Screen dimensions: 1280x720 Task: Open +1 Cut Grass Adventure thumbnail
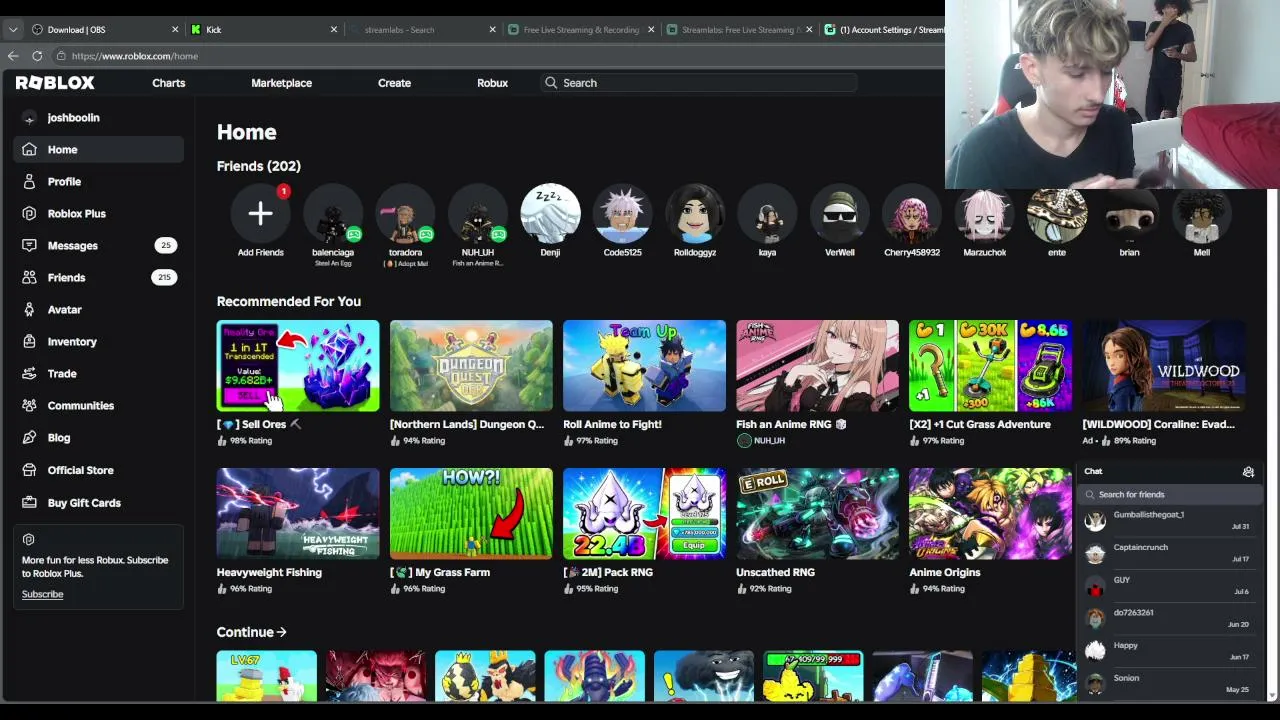click(990, 366)
